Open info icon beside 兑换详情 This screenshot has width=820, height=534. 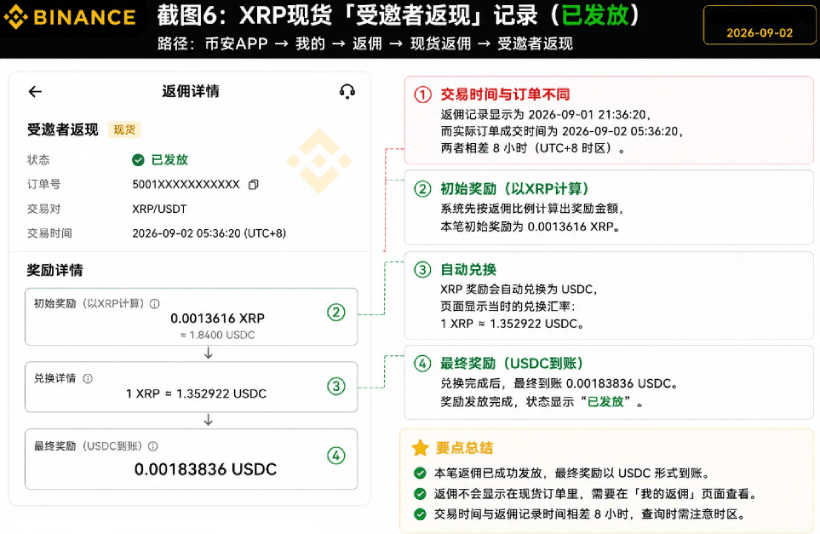(88, 378)
